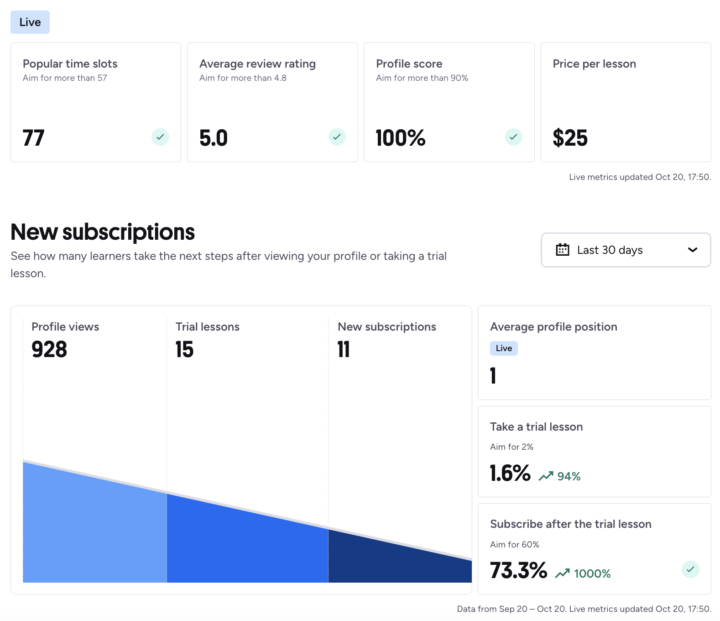Open the Average profile position card

pyautogui.click(x=594, y=353)
